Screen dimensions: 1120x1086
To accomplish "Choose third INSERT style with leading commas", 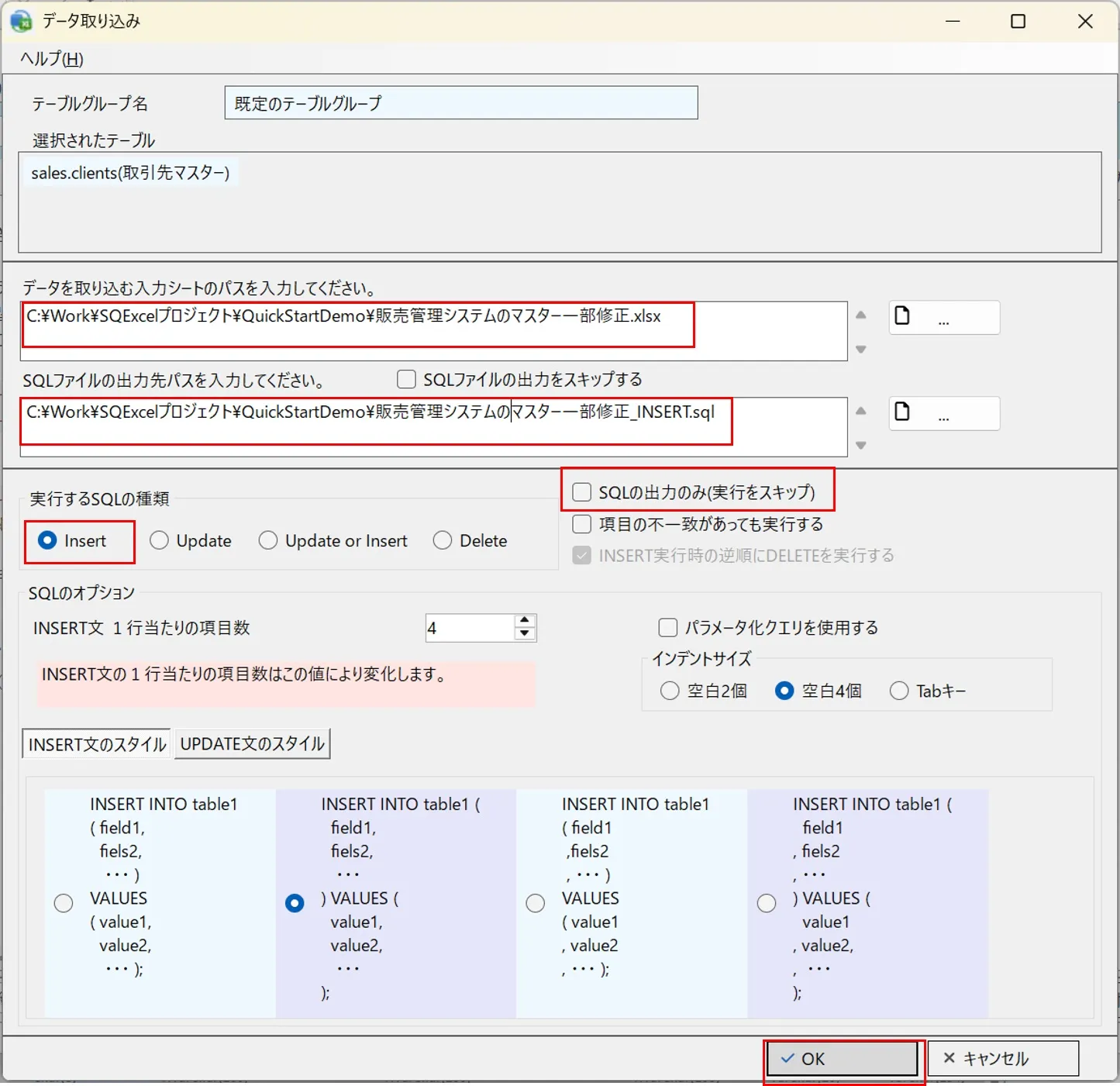I will (x=536, y=903).
